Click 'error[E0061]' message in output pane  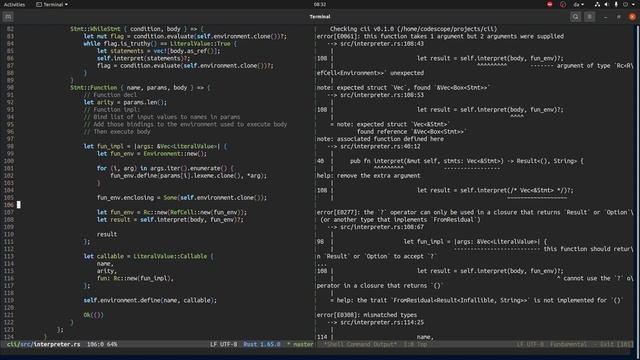(x=440, y=36)
